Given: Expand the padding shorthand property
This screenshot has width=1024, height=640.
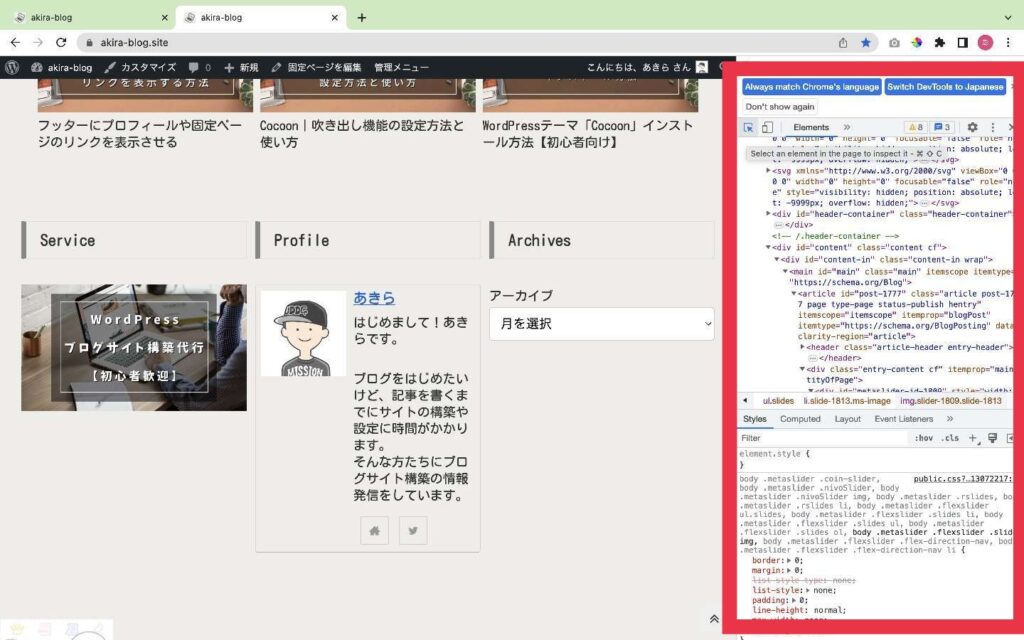Looking at the screenshot, I should [794, 600].
